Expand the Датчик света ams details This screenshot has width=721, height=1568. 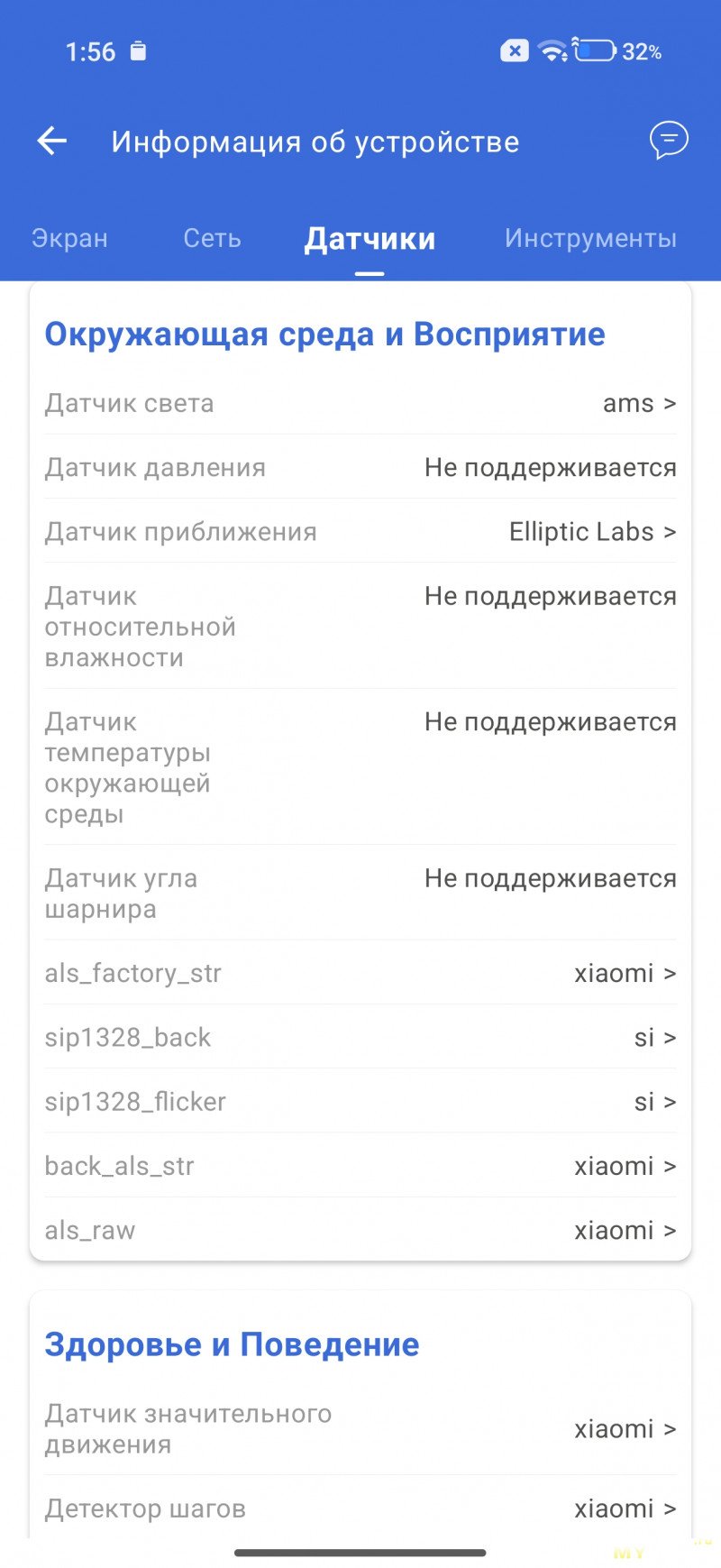click(x=639, y=403)
